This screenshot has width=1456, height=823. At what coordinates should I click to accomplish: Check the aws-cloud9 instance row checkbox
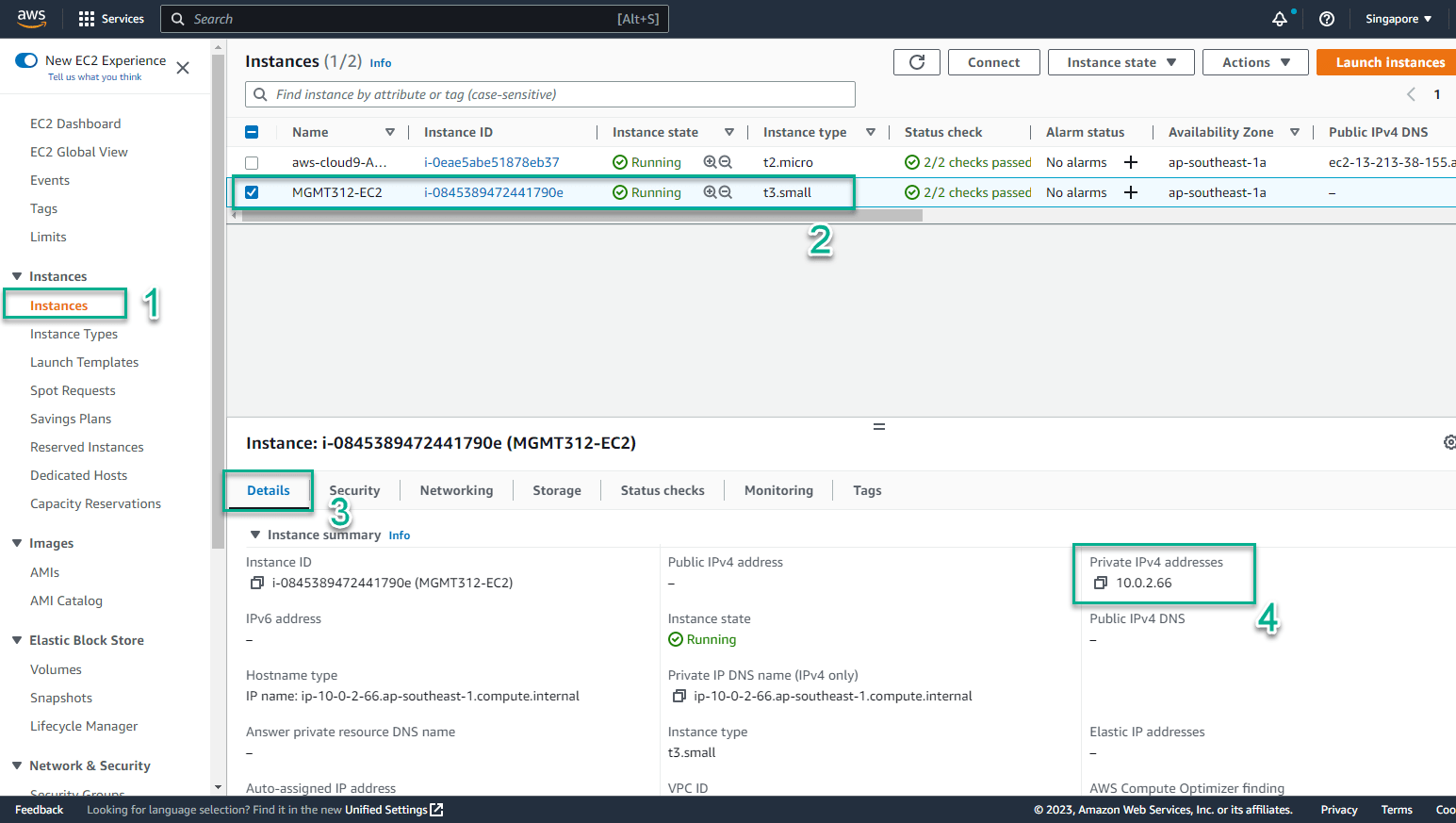(252, 162)
